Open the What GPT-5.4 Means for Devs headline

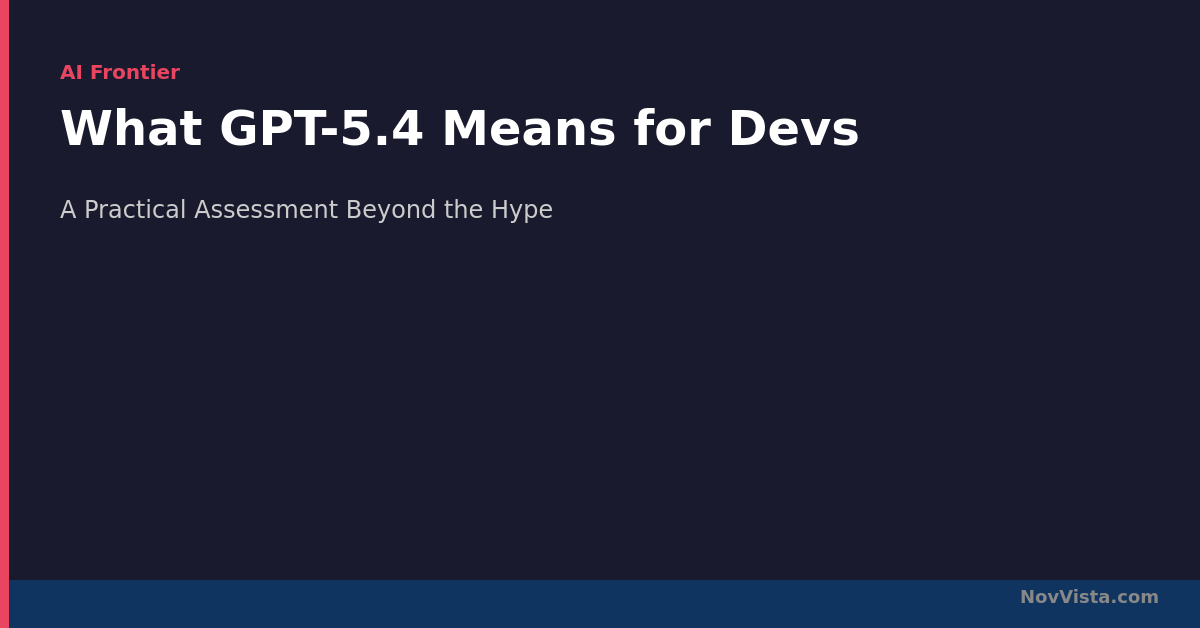point(459,130)
